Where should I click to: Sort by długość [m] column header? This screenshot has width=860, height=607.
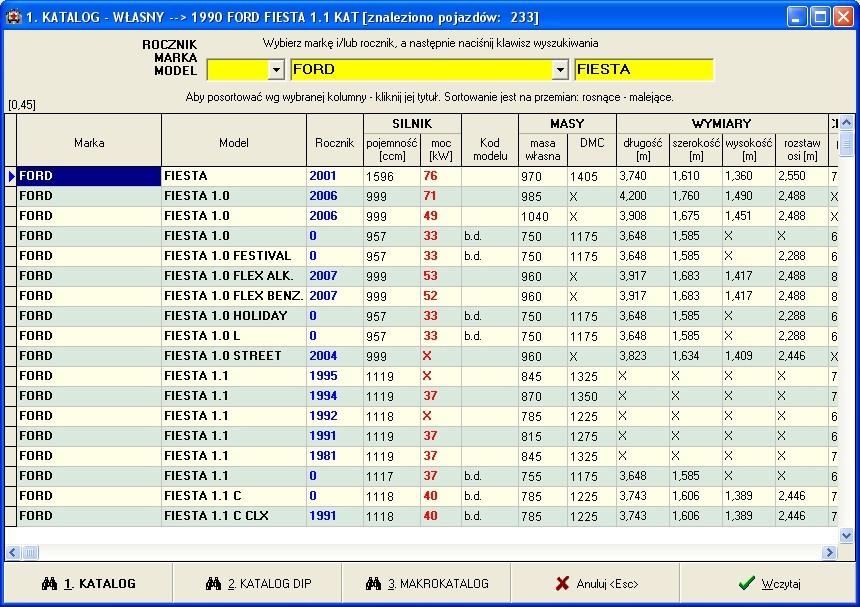pos(643,149)
